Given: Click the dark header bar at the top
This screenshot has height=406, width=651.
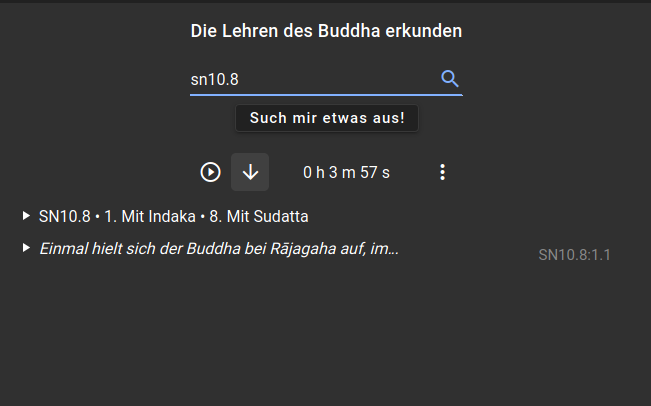Looking at the screenshot, I should pos(326,1).
